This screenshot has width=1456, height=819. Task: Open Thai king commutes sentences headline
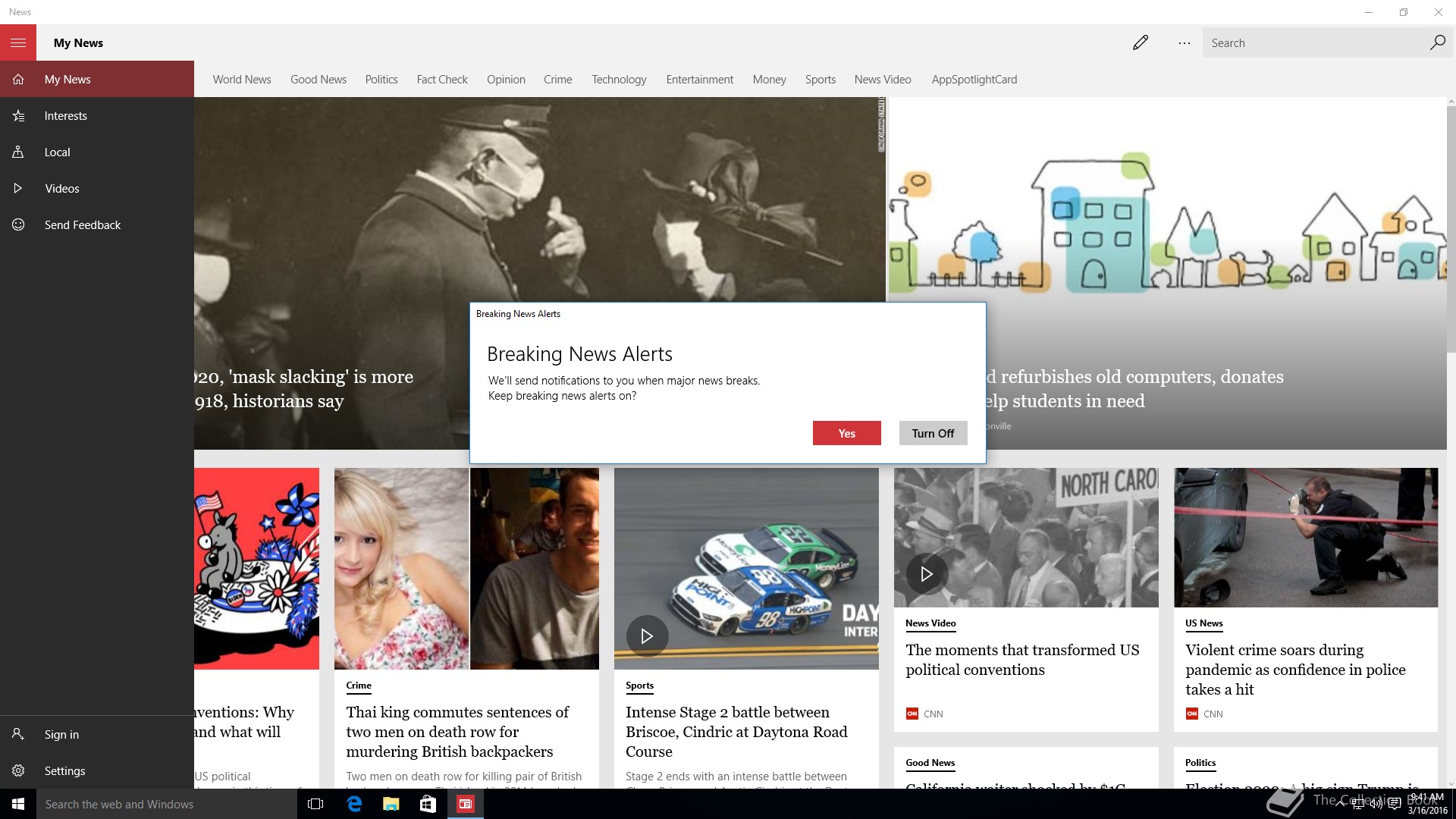[x=457, y=732]
